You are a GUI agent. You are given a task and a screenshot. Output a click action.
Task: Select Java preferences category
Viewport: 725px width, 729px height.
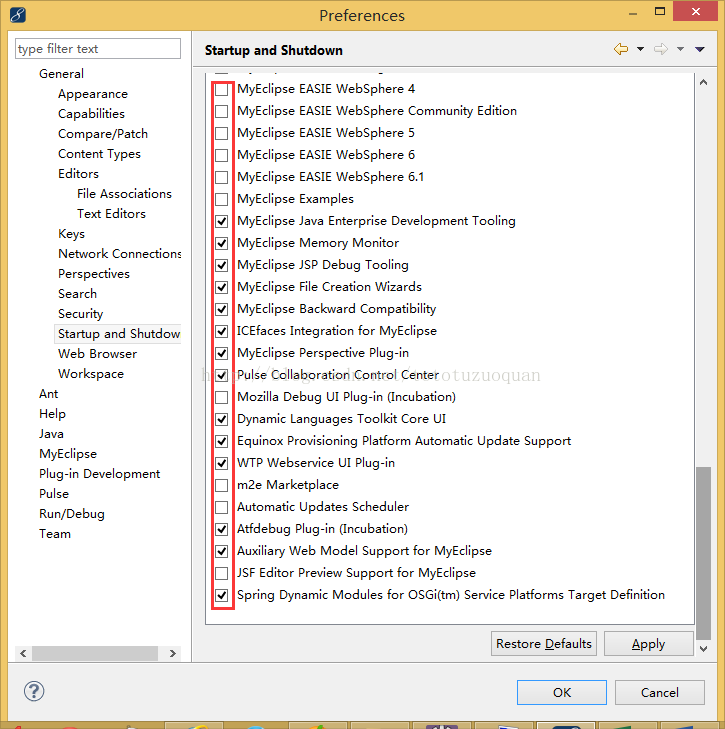[51, 434]
